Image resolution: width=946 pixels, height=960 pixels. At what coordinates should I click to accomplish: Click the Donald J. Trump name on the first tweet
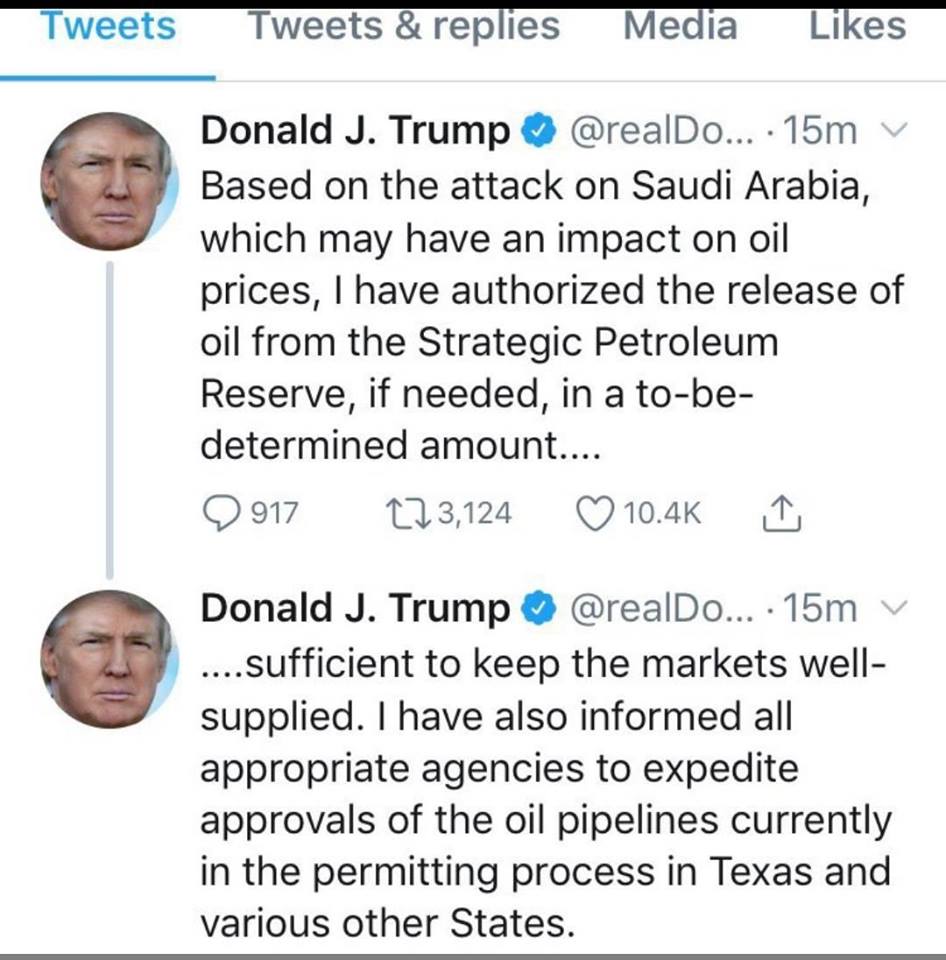point(355,132)
